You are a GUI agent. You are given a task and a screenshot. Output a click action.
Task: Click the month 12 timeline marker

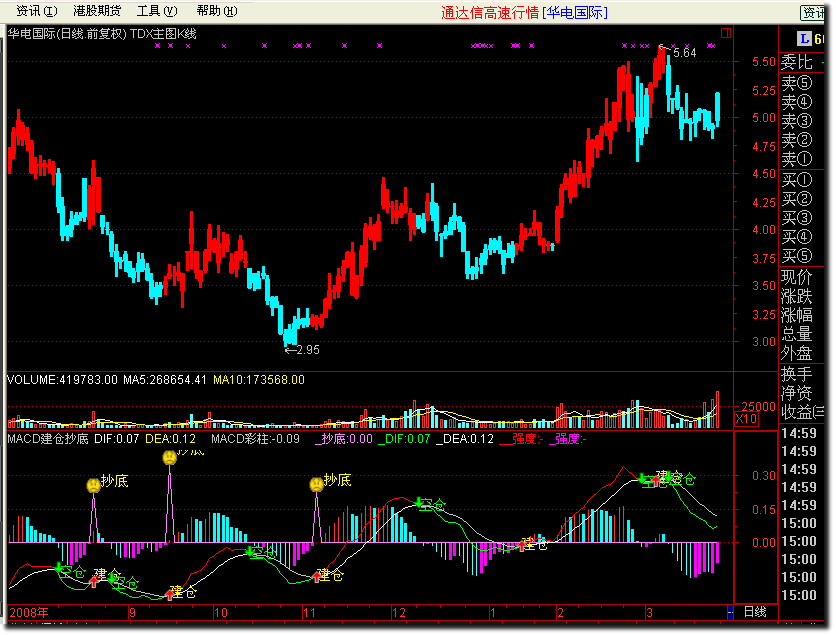[x=399, y=613]
